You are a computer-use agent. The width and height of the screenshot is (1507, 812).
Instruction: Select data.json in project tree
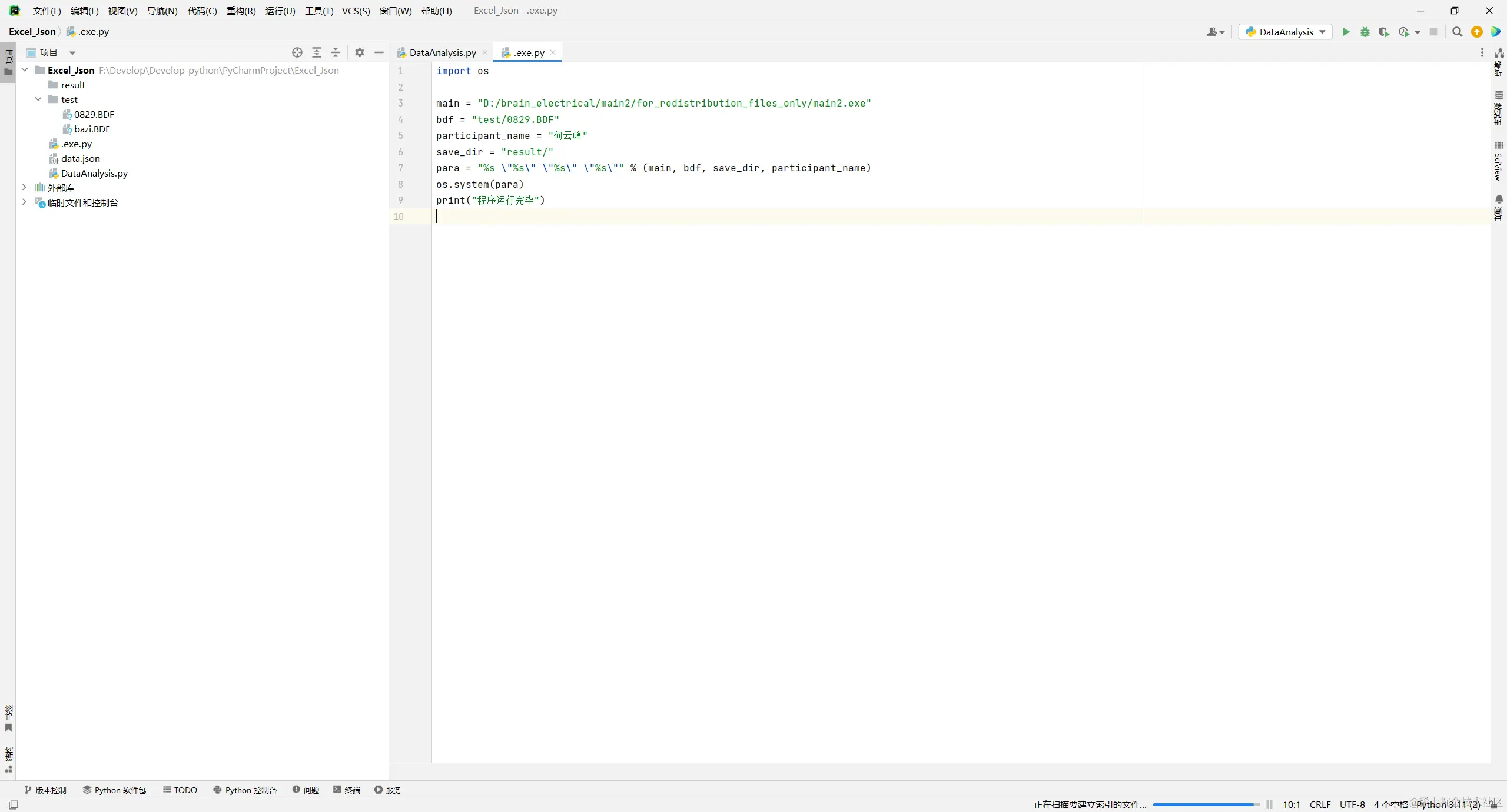click(80, 158)
